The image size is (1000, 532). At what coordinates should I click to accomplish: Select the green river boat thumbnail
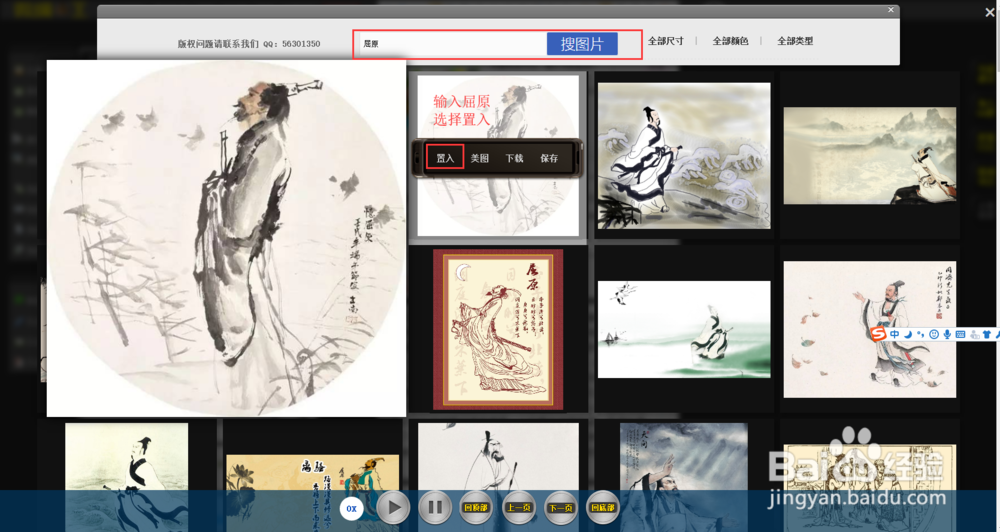684,329
